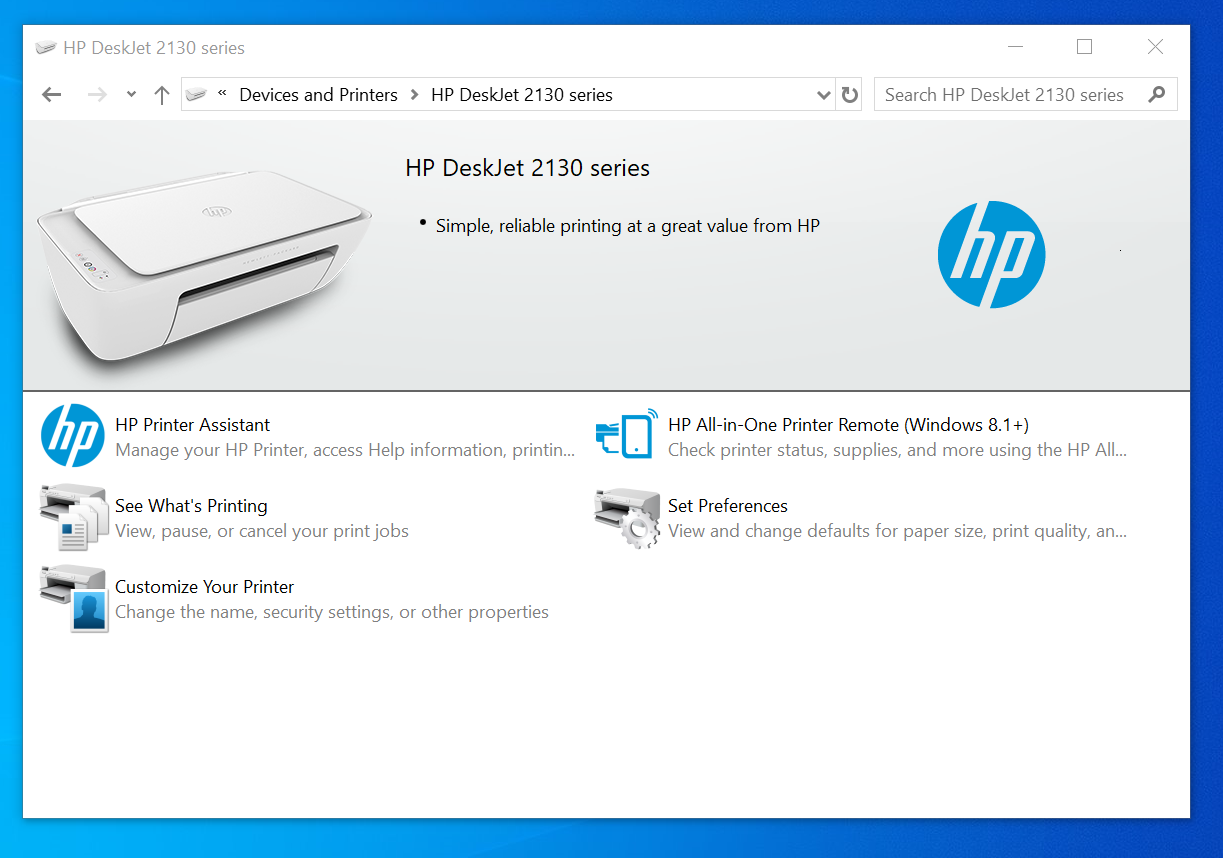Minimize the HP DeskJet 2130 series window
Screen dimensions: 1223x858
pyautogui.click(x=1016, y=47)
